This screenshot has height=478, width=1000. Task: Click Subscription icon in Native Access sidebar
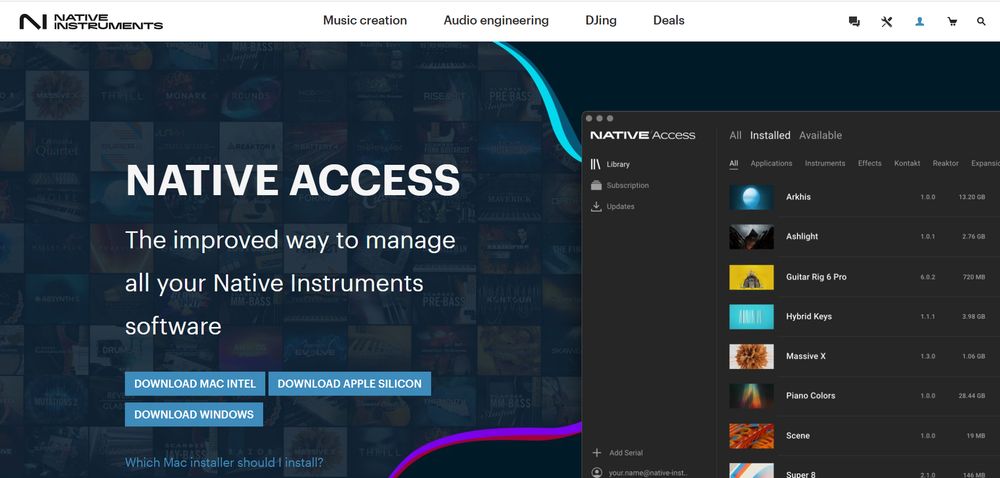596,185
